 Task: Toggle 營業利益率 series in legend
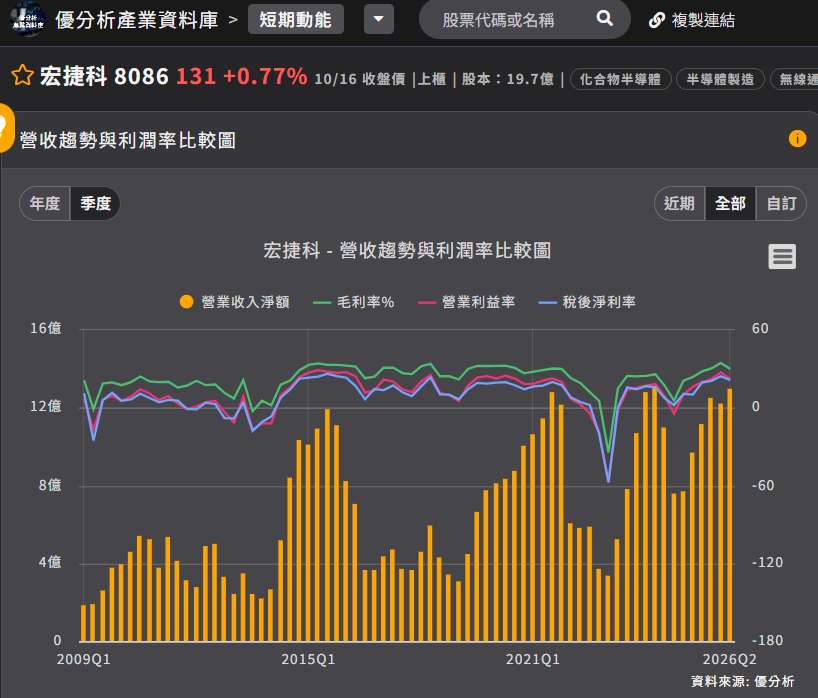(x=466, y=302)
